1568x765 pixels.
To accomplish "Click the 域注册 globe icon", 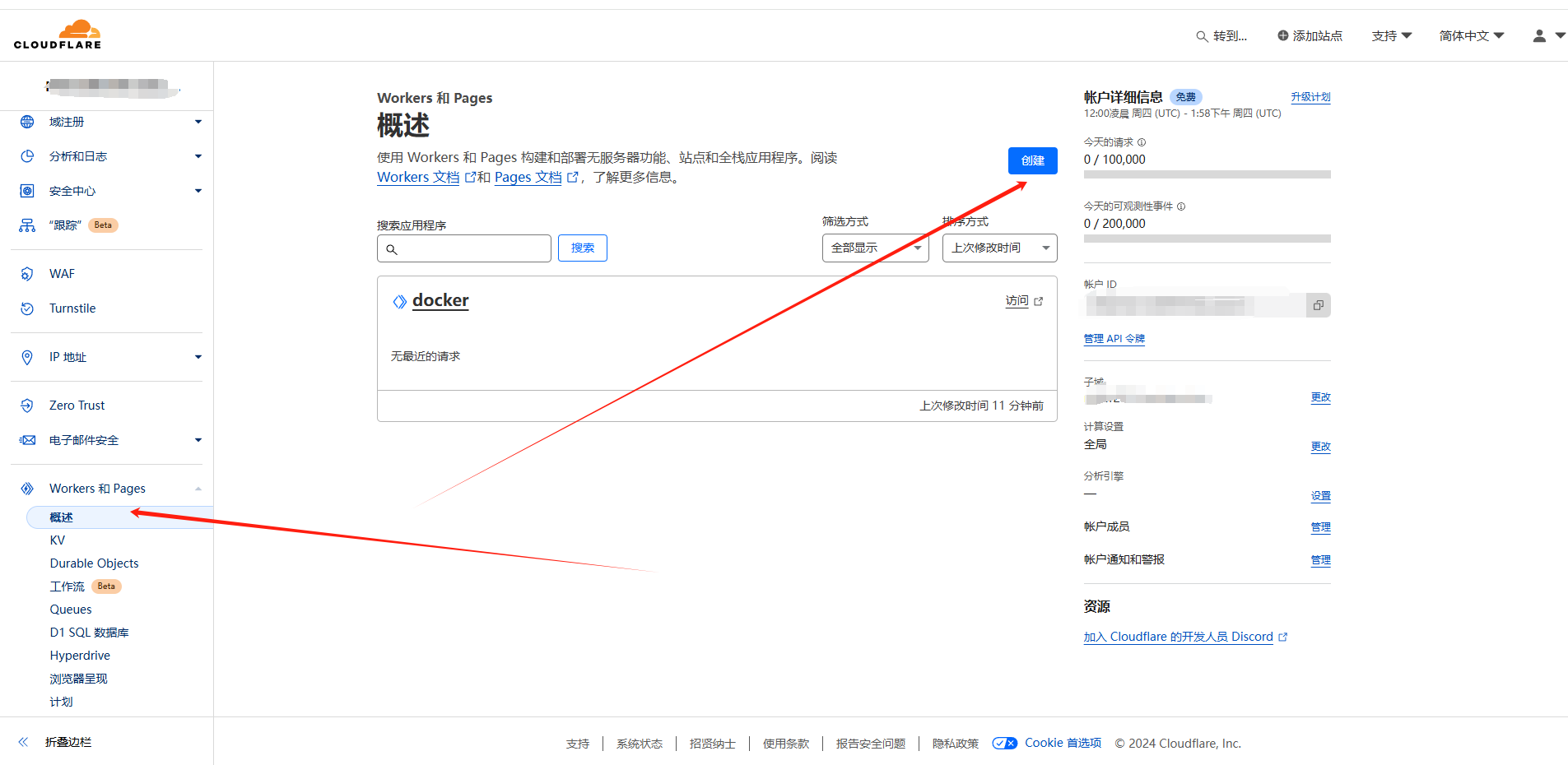I will pyautogui.click(x=27, y=122).
